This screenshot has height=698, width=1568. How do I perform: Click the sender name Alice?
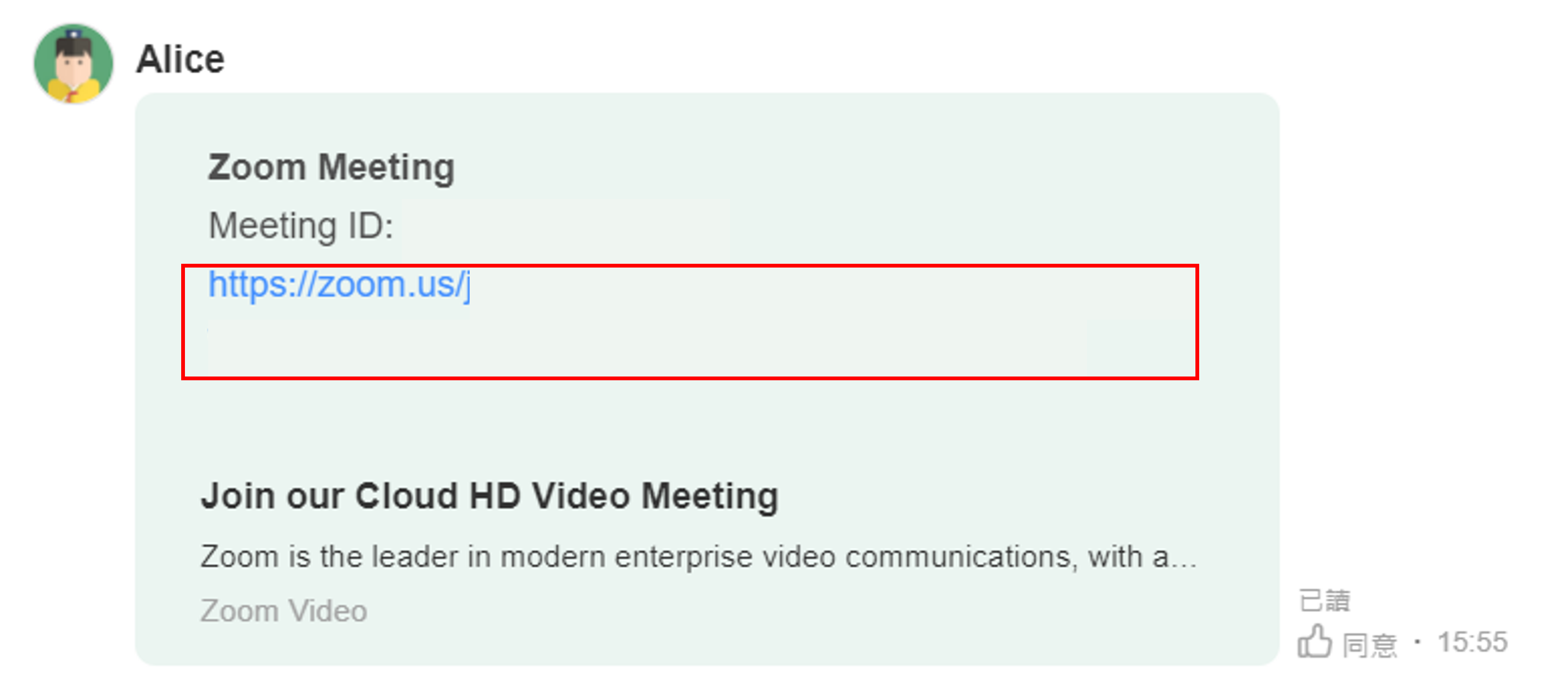tap(180, 60)
